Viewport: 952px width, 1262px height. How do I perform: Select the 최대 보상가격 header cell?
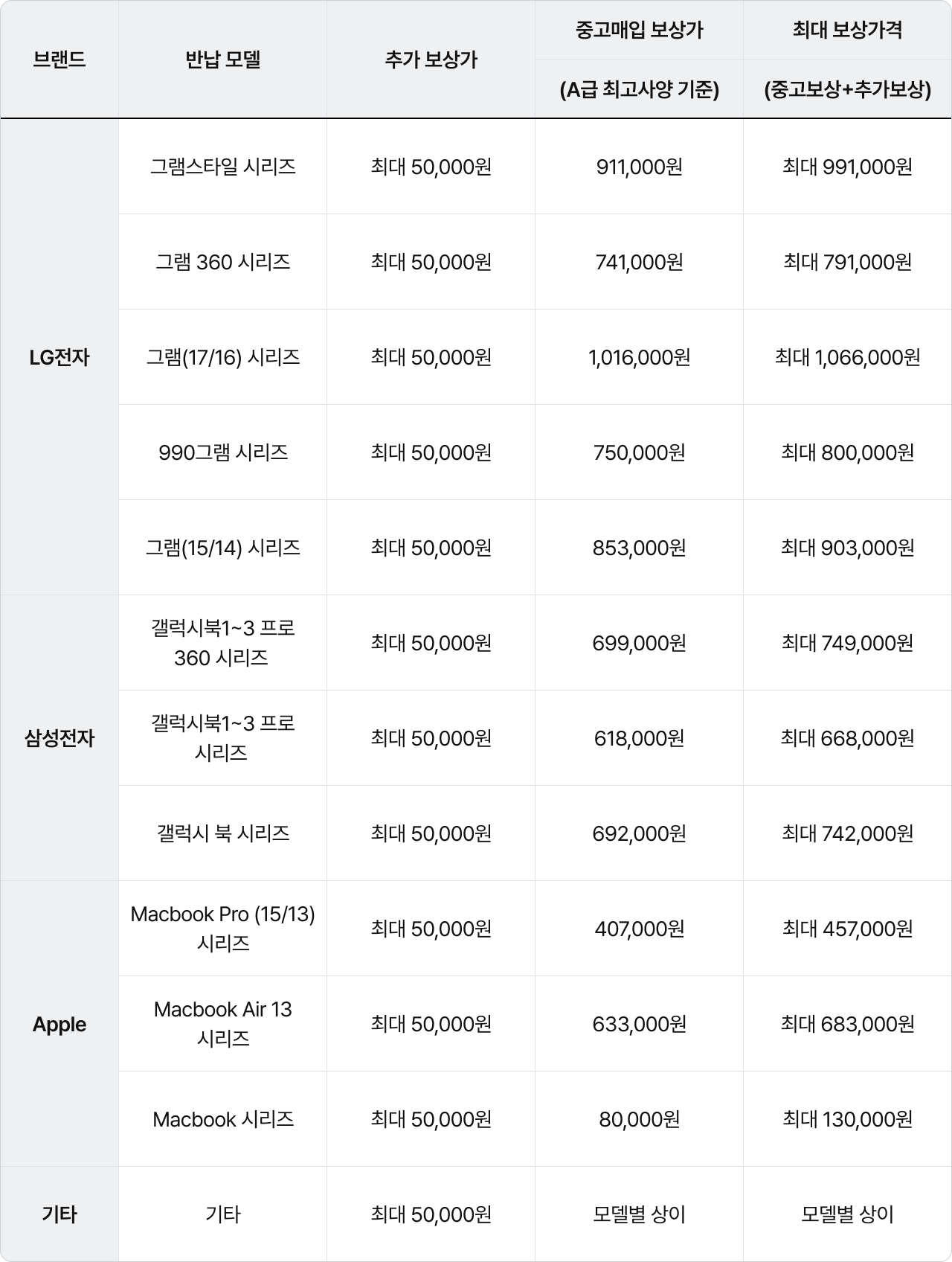(847, 30)
